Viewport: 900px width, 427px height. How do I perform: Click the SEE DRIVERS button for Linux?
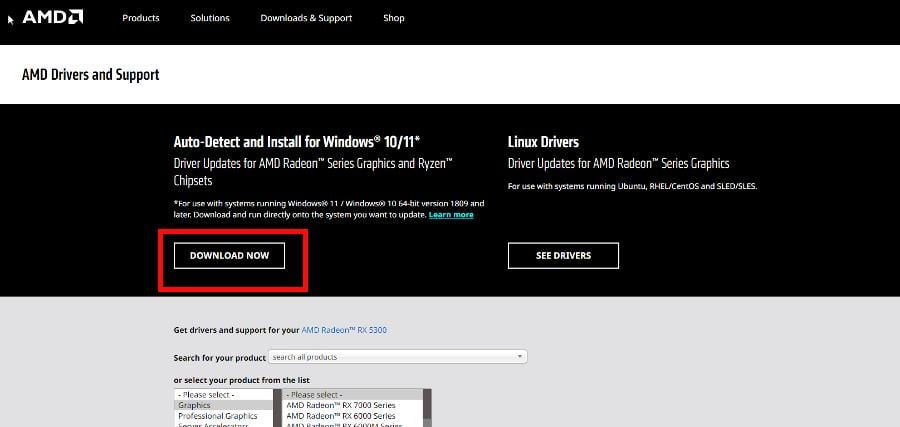[x=563, y=255]
